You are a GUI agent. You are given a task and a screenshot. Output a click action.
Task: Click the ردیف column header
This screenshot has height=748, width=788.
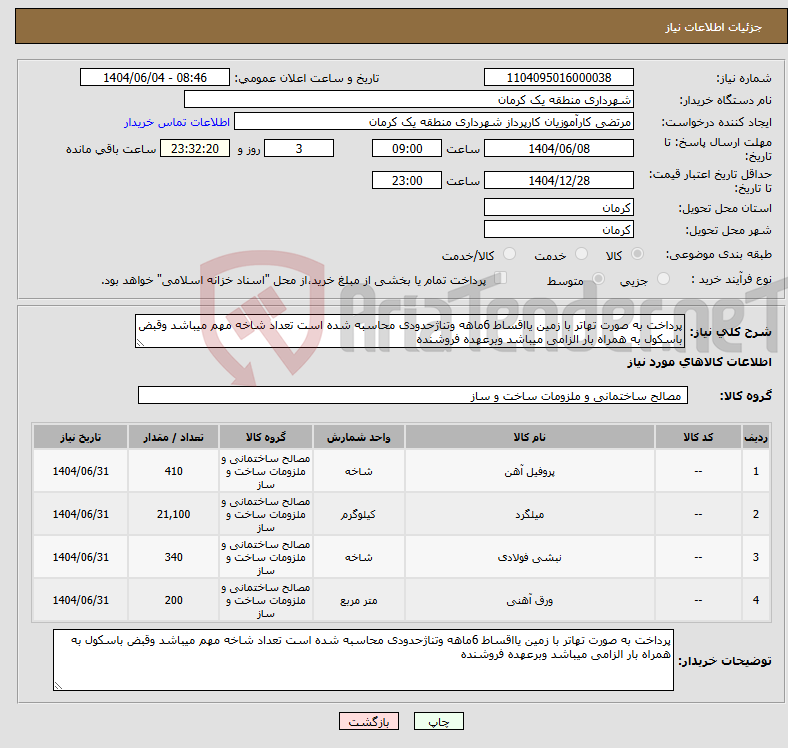[x=756, y=437]
